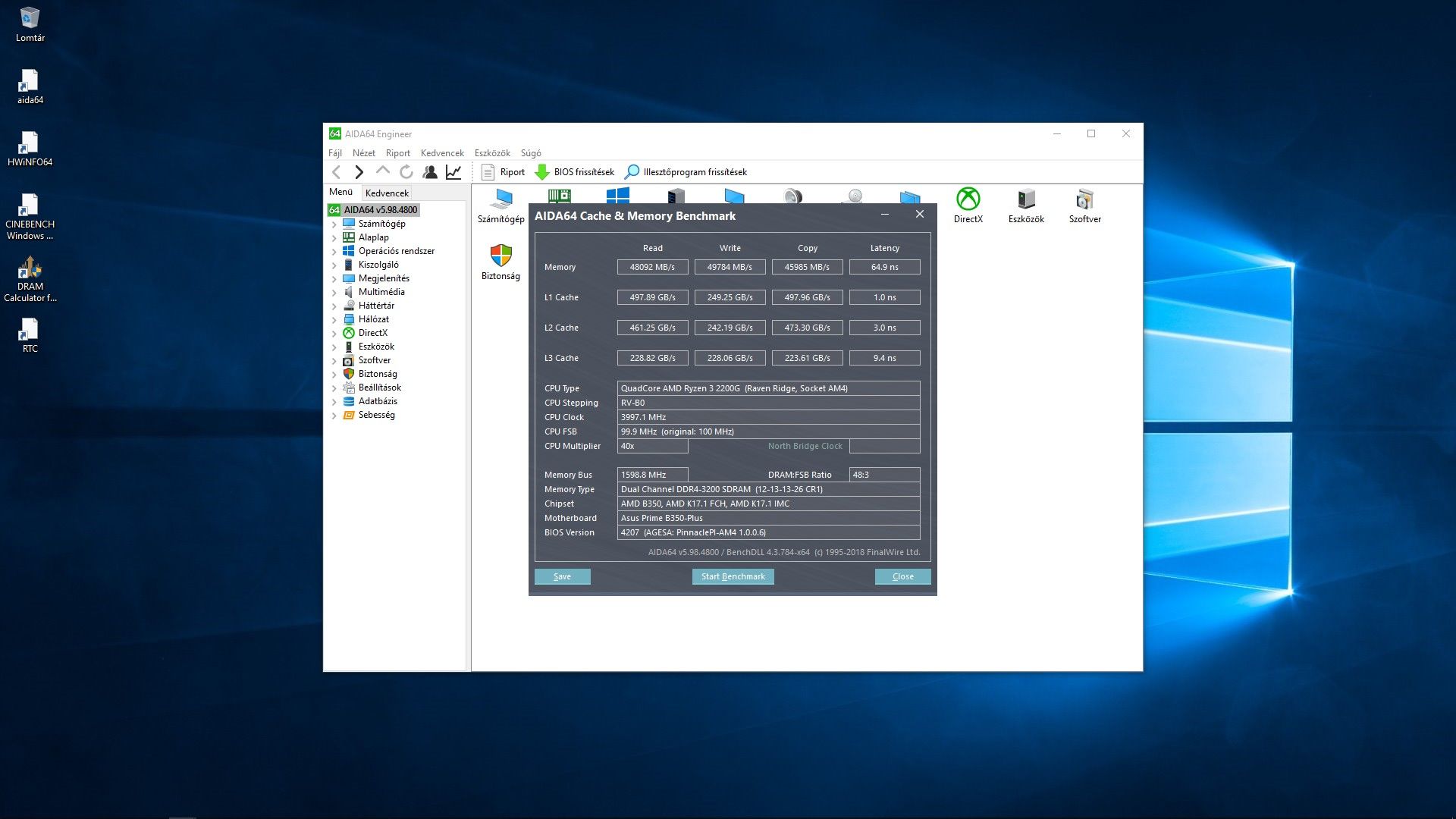Select Beállítások in the tree

pos(379,388)
